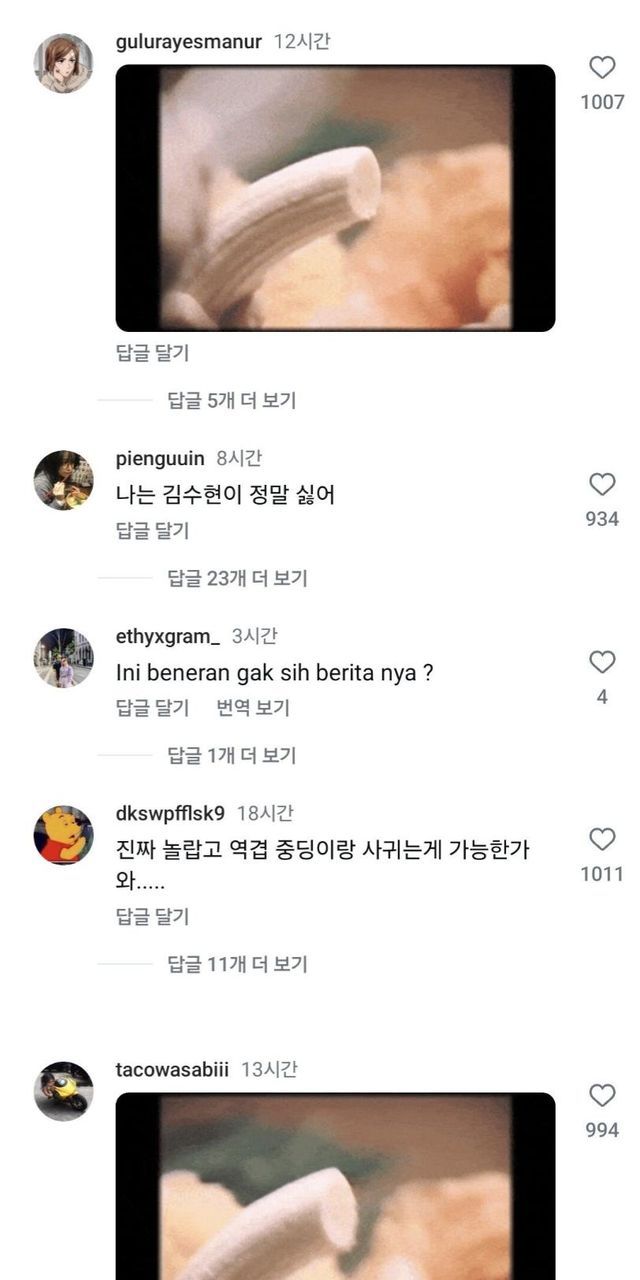Reply to gulurayesmanur's comment
The image size is (640, 1280).
tap(152, 353)
